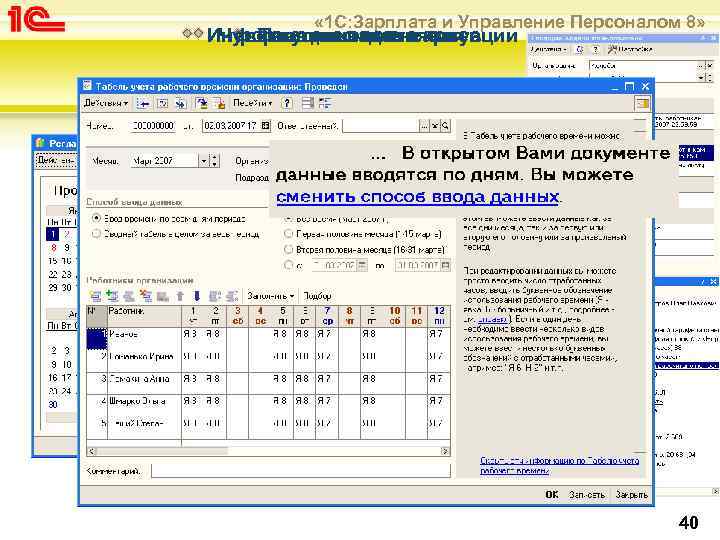Select date 30 in the lower background calendar
720x540 pixels.
53,405
